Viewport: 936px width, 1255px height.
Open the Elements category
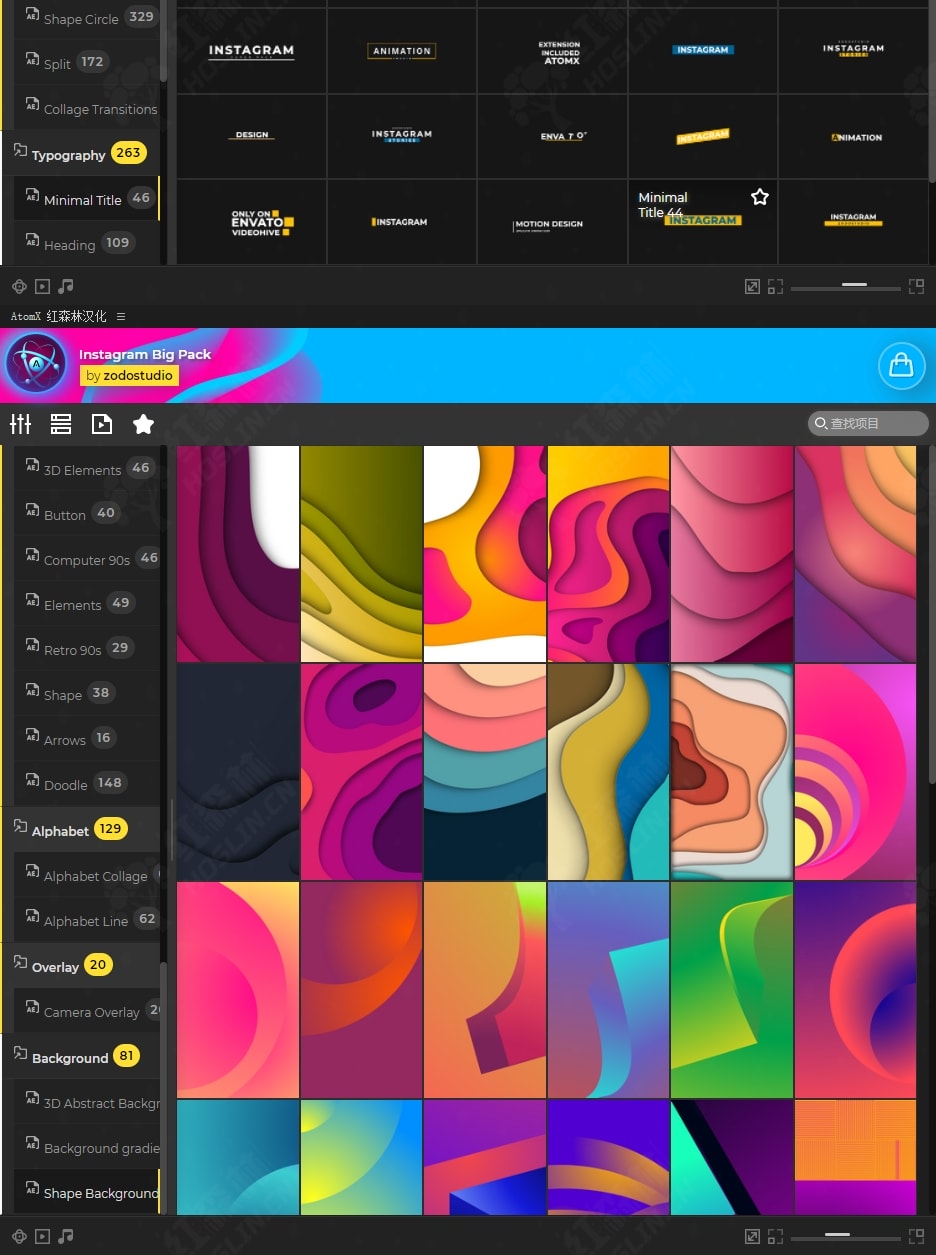(x=87, y=604)
